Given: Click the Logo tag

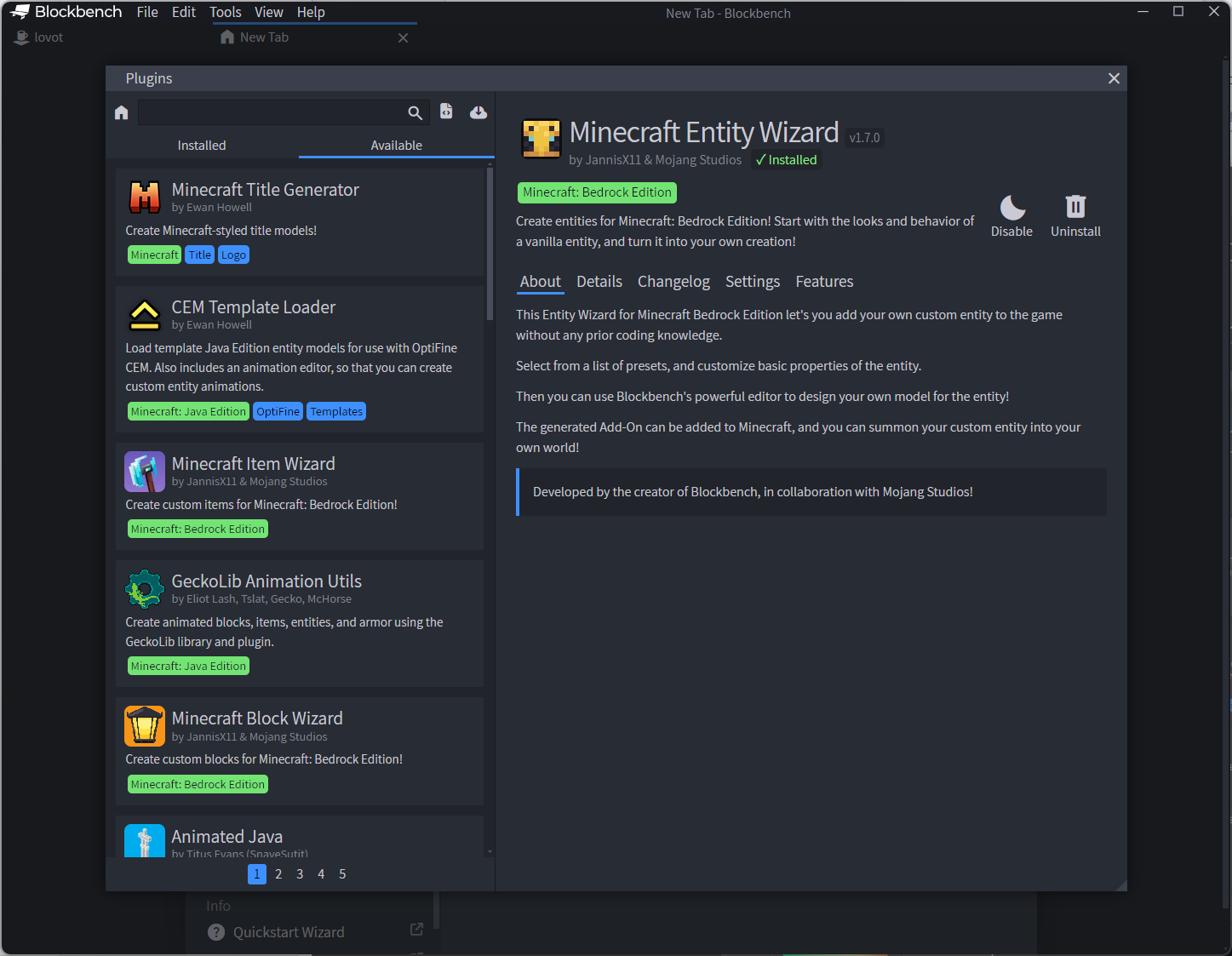Looking at the screenshot, I should [x=233, y=255].
